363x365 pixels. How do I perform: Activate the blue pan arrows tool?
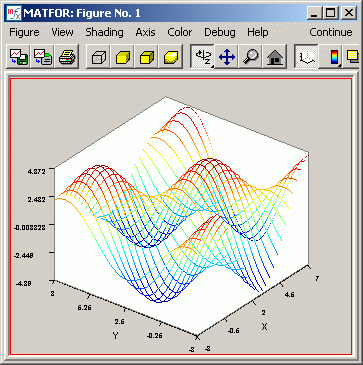(x=226, y=56)
